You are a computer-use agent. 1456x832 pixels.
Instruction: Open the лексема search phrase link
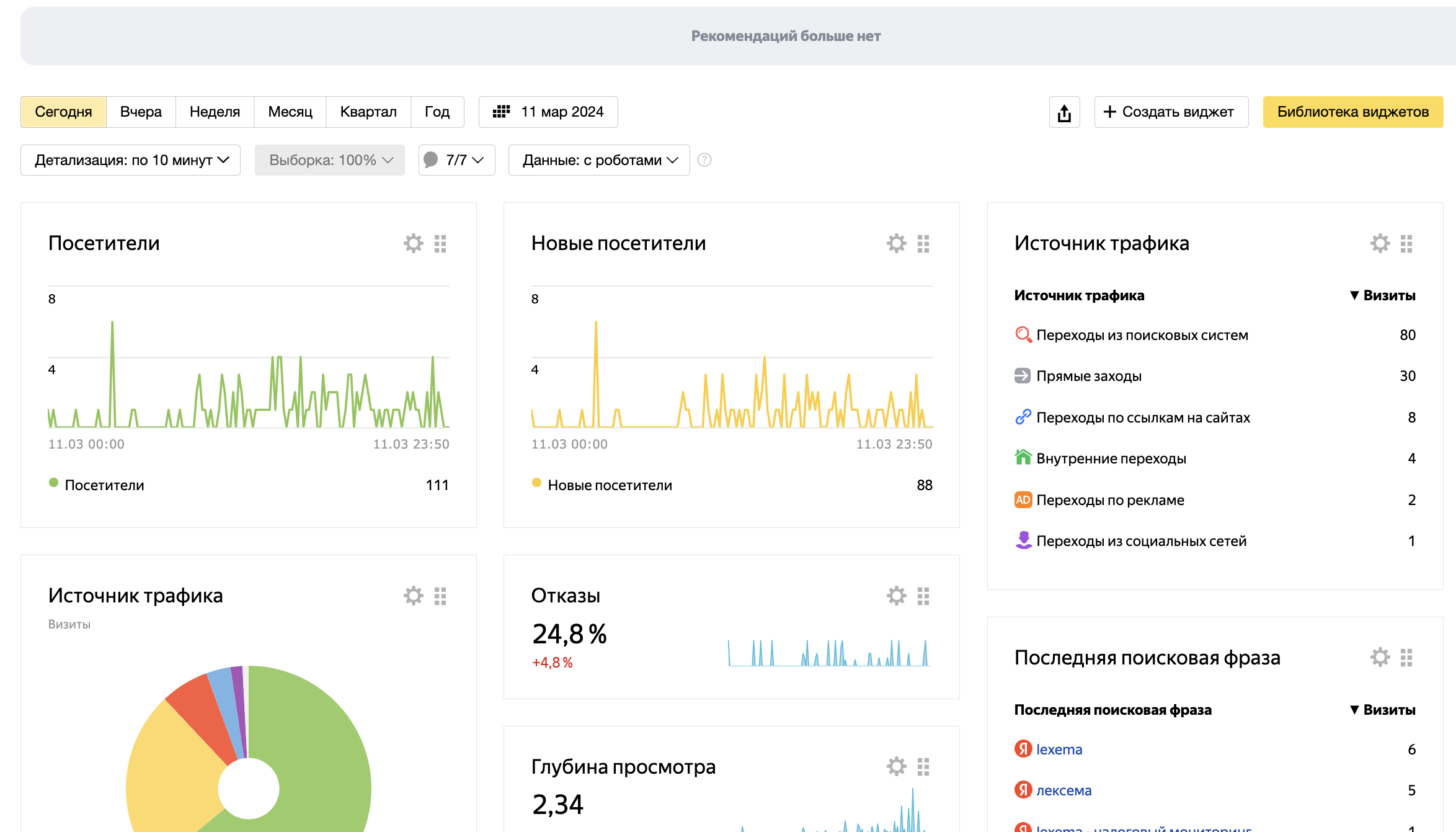1064,790
